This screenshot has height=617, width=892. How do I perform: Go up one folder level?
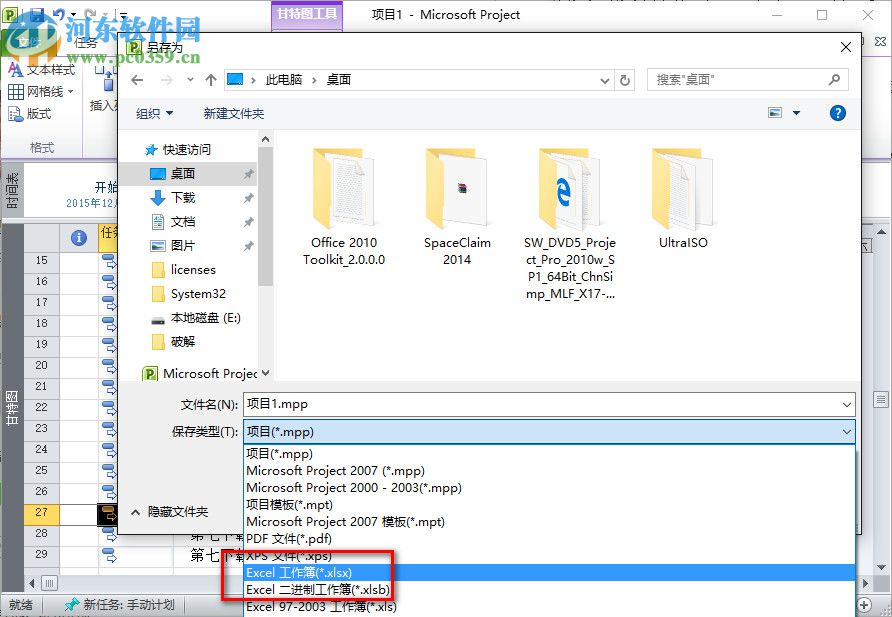(x=211, y=79)
